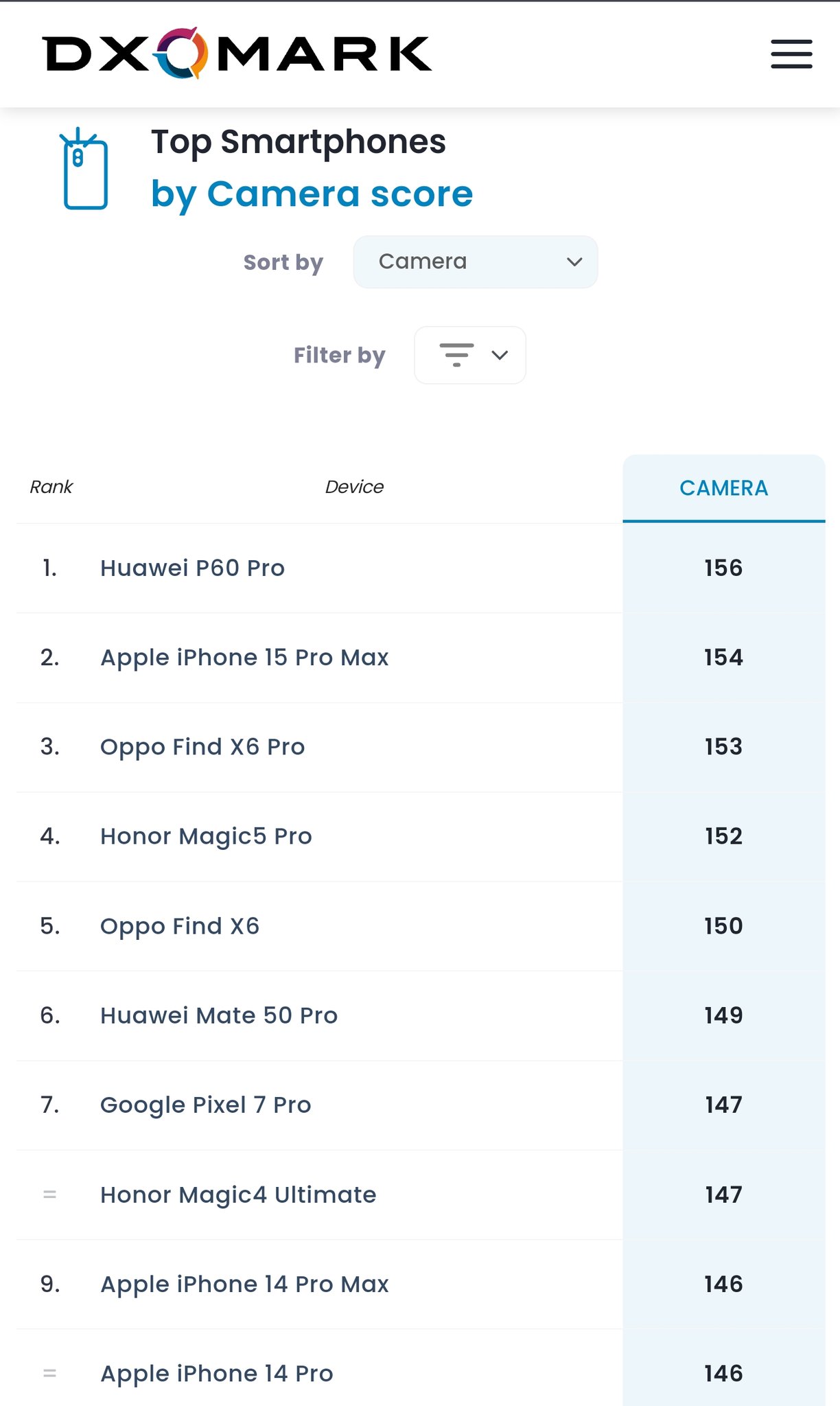Click the Device column header

[x=354, y=487]
